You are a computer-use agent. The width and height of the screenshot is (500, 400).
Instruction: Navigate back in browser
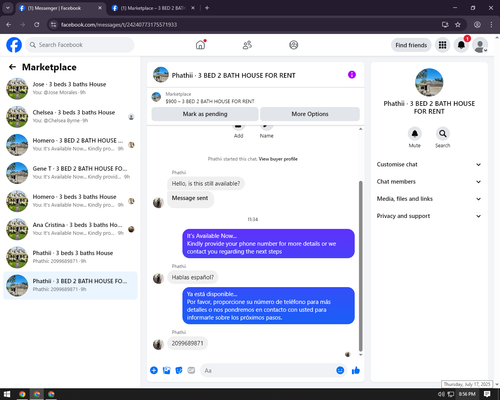coord(9,25)
